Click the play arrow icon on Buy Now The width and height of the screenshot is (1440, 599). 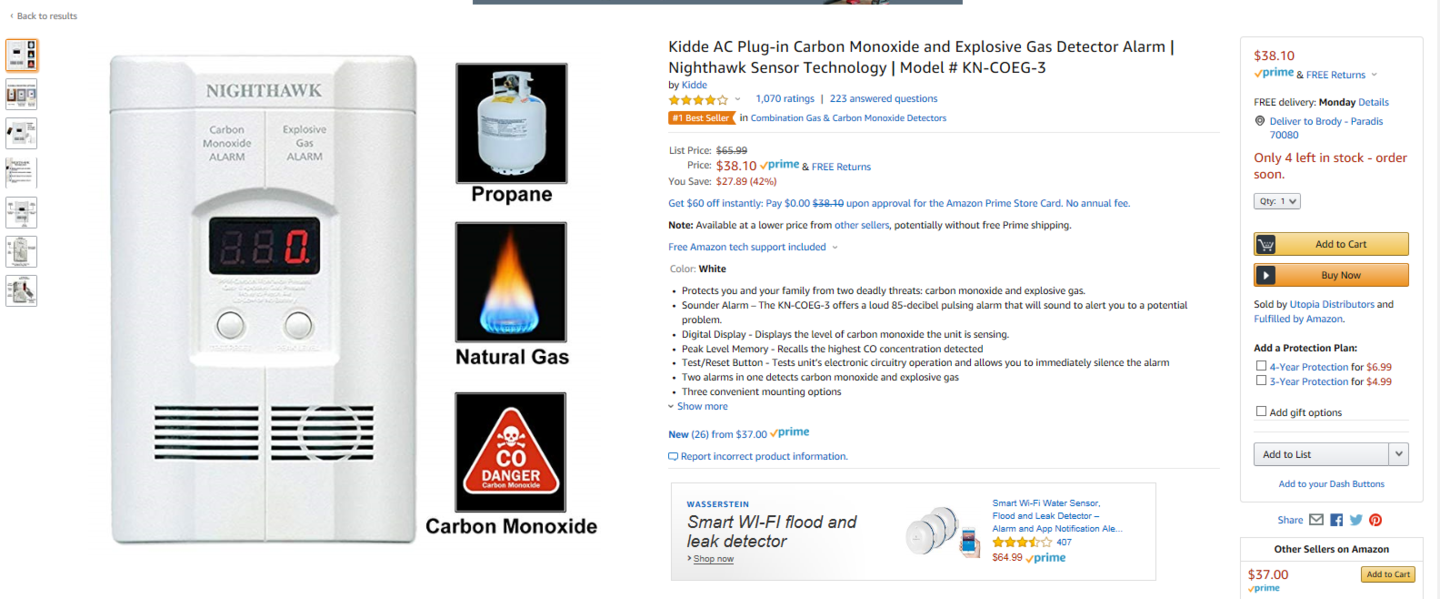click(1266, 275)
